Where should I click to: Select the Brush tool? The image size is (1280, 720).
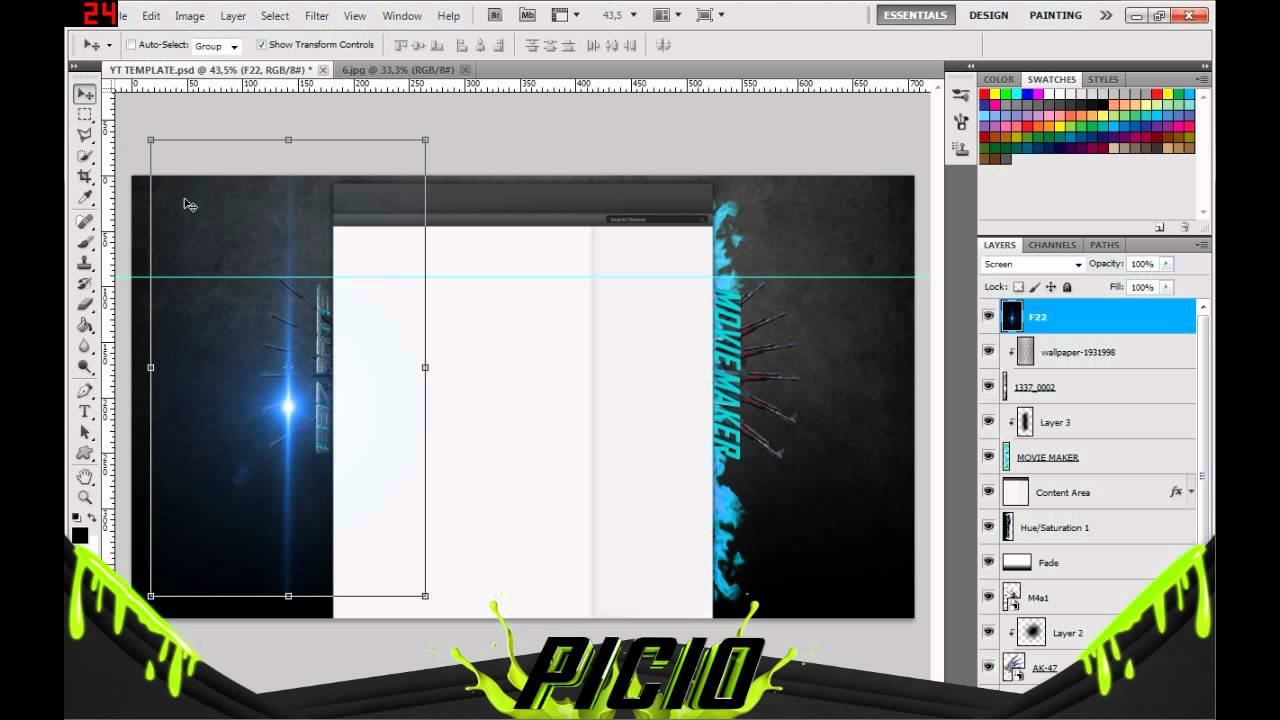point(85,242)
